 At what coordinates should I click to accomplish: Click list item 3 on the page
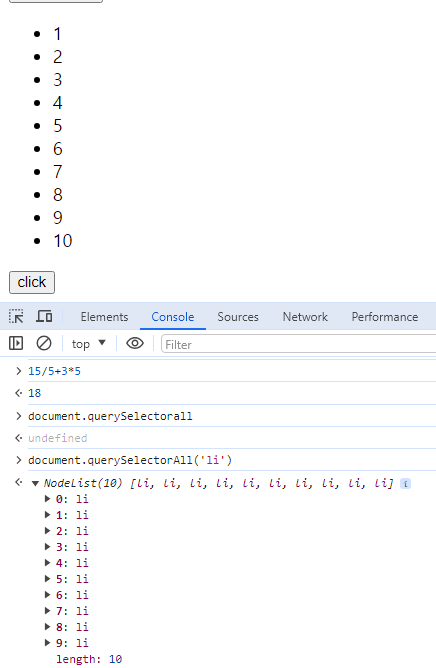(58, 80)
